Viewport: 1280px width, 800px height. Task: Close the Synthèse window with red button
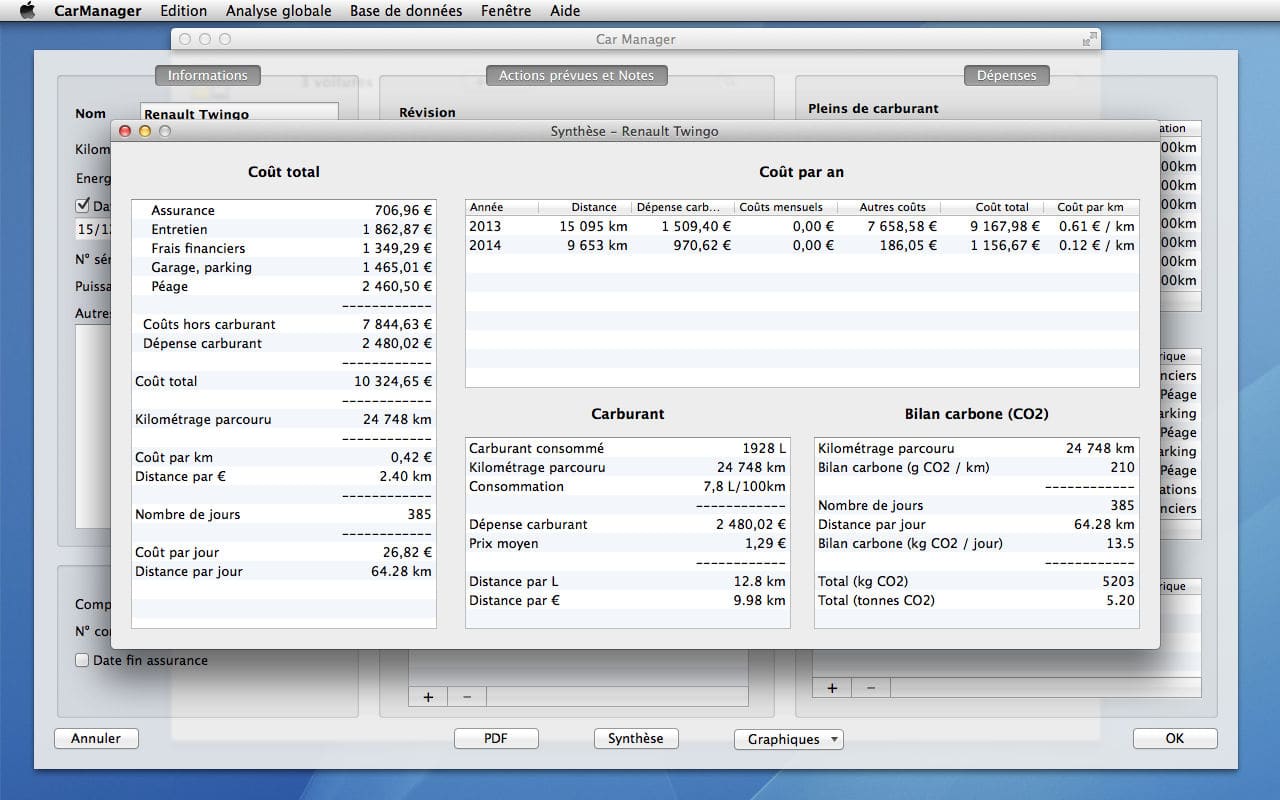(125, 131)
